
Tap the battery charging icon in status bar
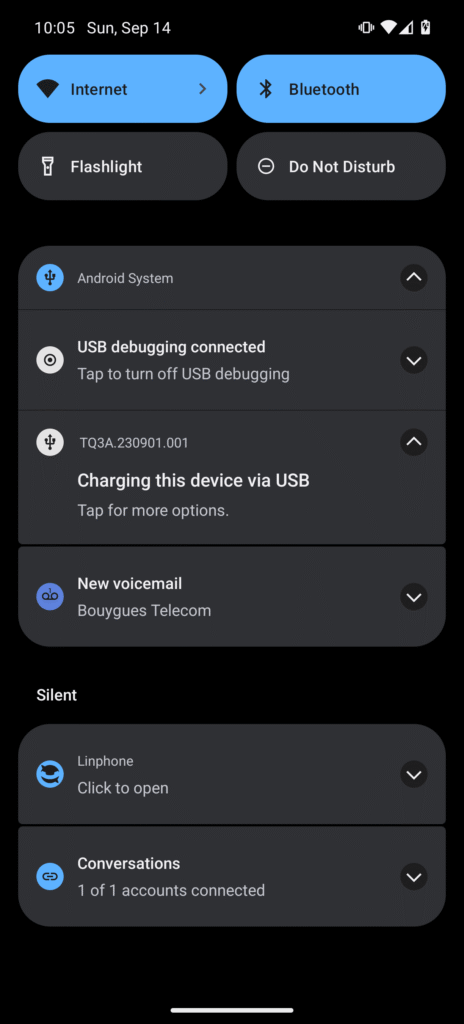click(x=425, y=27)
